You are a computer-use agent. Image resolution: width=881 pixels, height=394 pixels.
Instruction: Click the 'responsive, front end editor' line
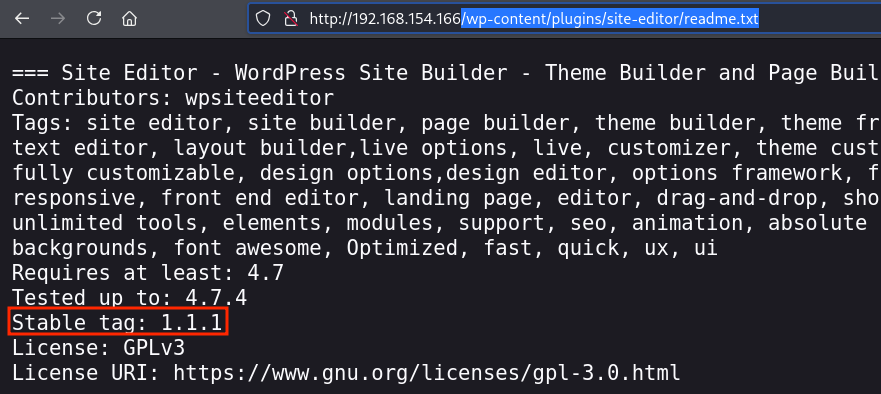tap(446, 198)
